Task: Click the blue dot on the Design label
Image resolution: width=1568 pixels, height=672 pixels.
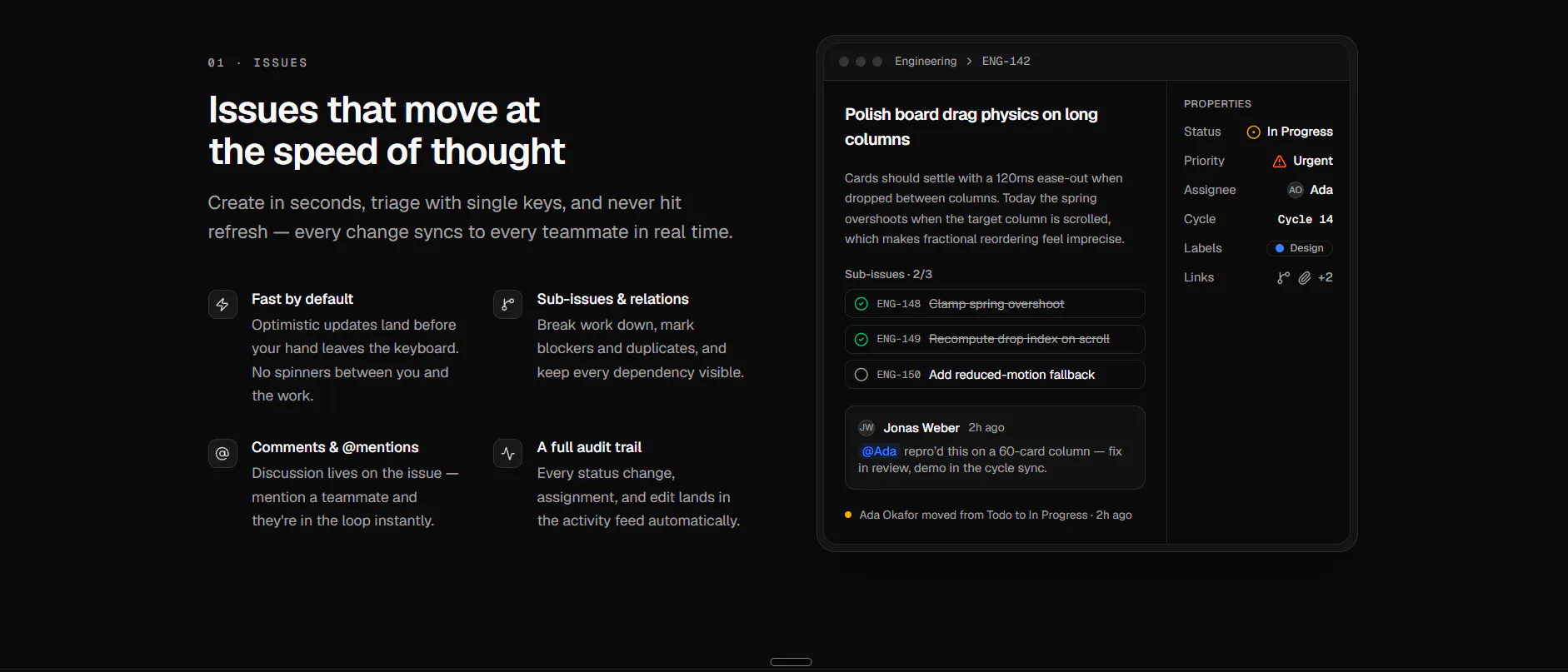Action: pos(1280,248)
